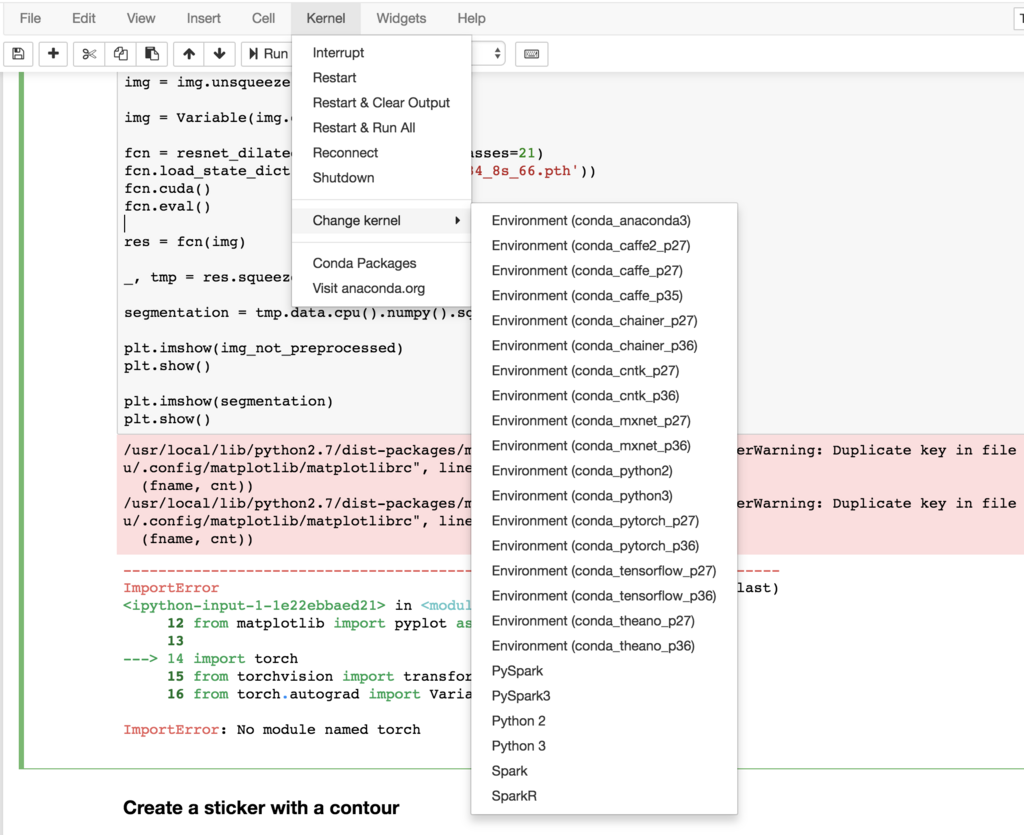Select Environment (conda_theano_p36) kernel
The image size is (1024, 835).
coord(604,646)
